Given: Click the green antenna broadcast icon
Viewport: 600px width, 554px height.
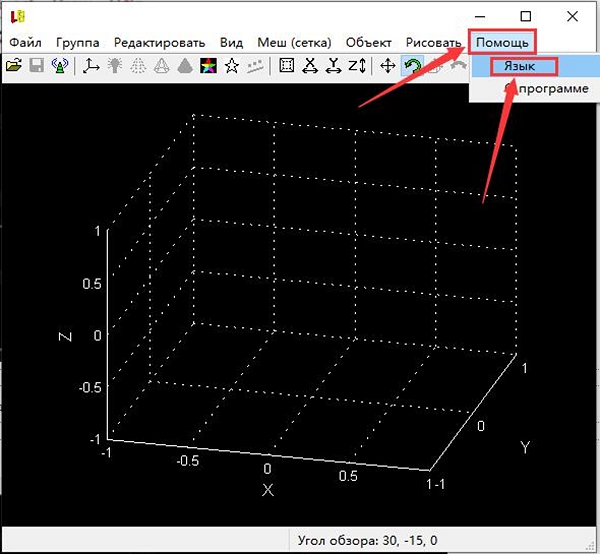Looking at the screenshot, I should 60,65.
